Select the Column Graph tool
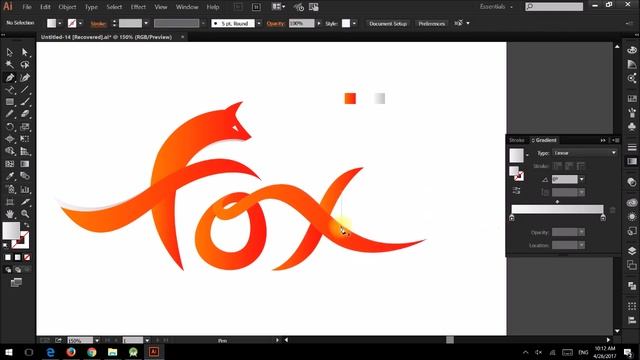Viewport: 640px width, 360px height. [25, 189]
